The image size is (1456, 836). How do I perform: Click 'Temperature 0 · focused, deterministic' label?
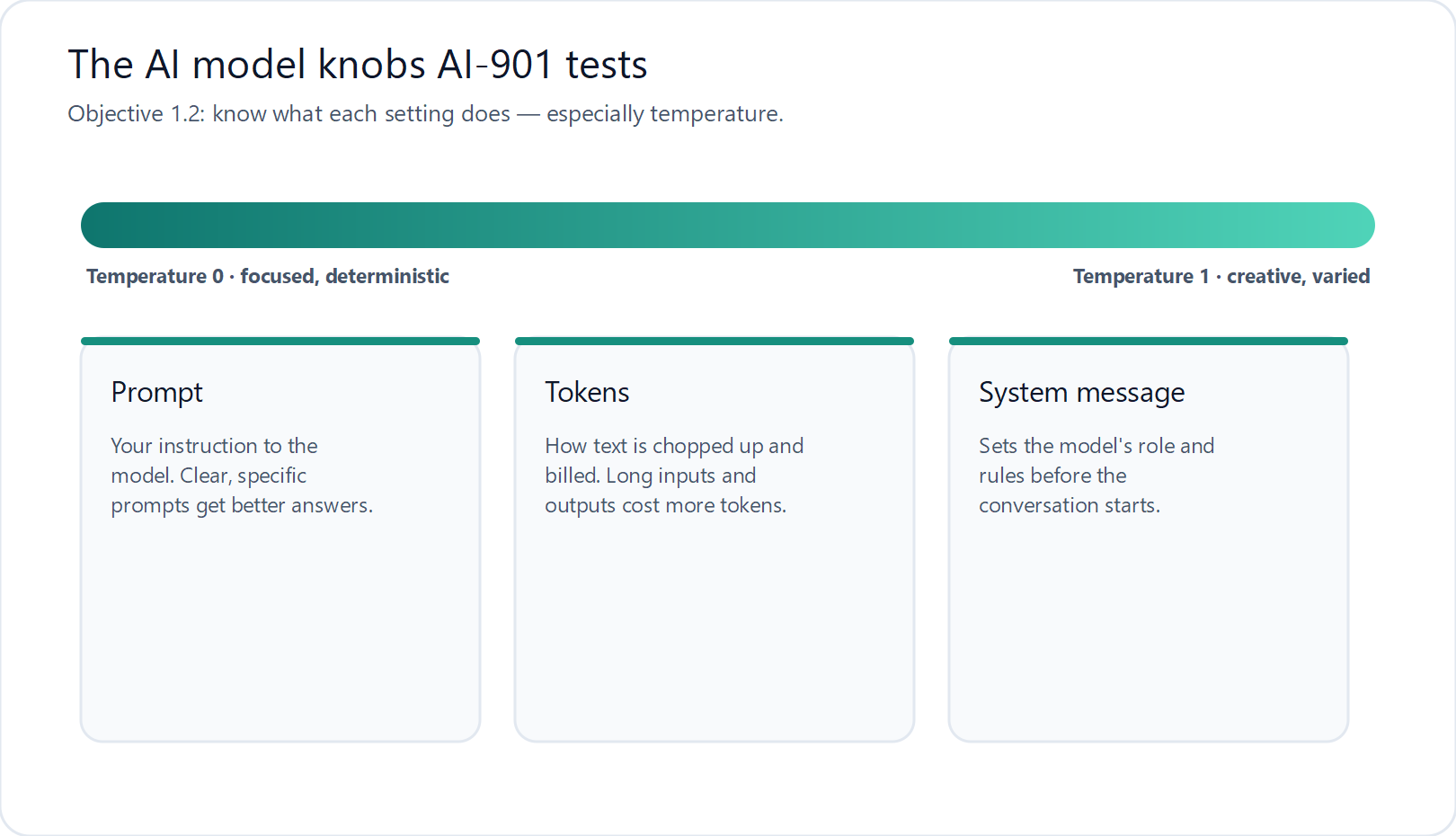268,276
